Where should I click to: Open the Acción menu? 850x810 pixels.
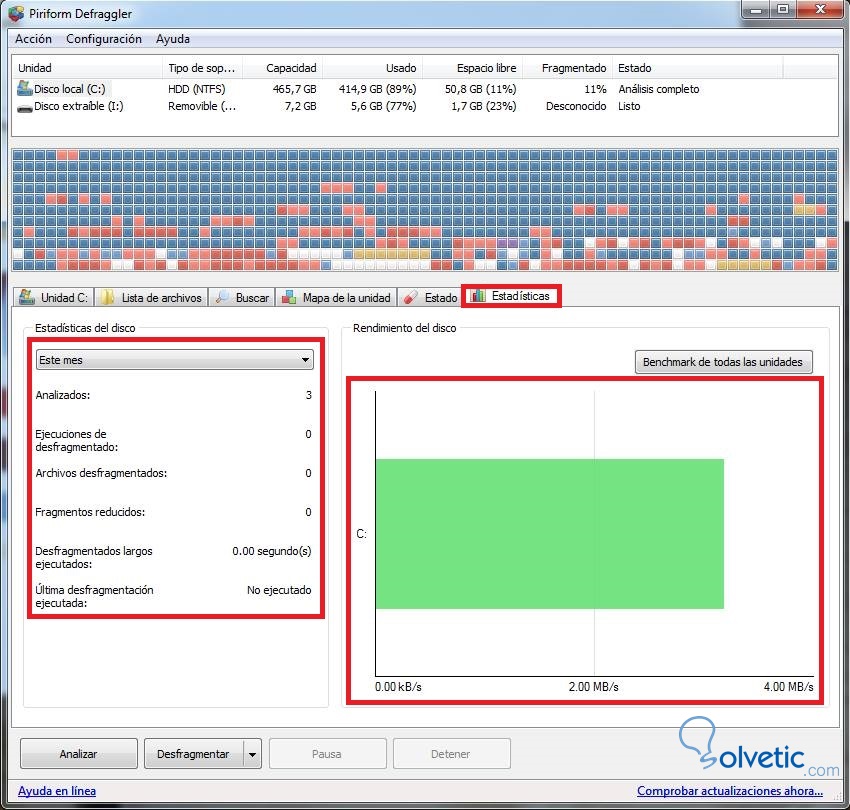tap(34, 39)
